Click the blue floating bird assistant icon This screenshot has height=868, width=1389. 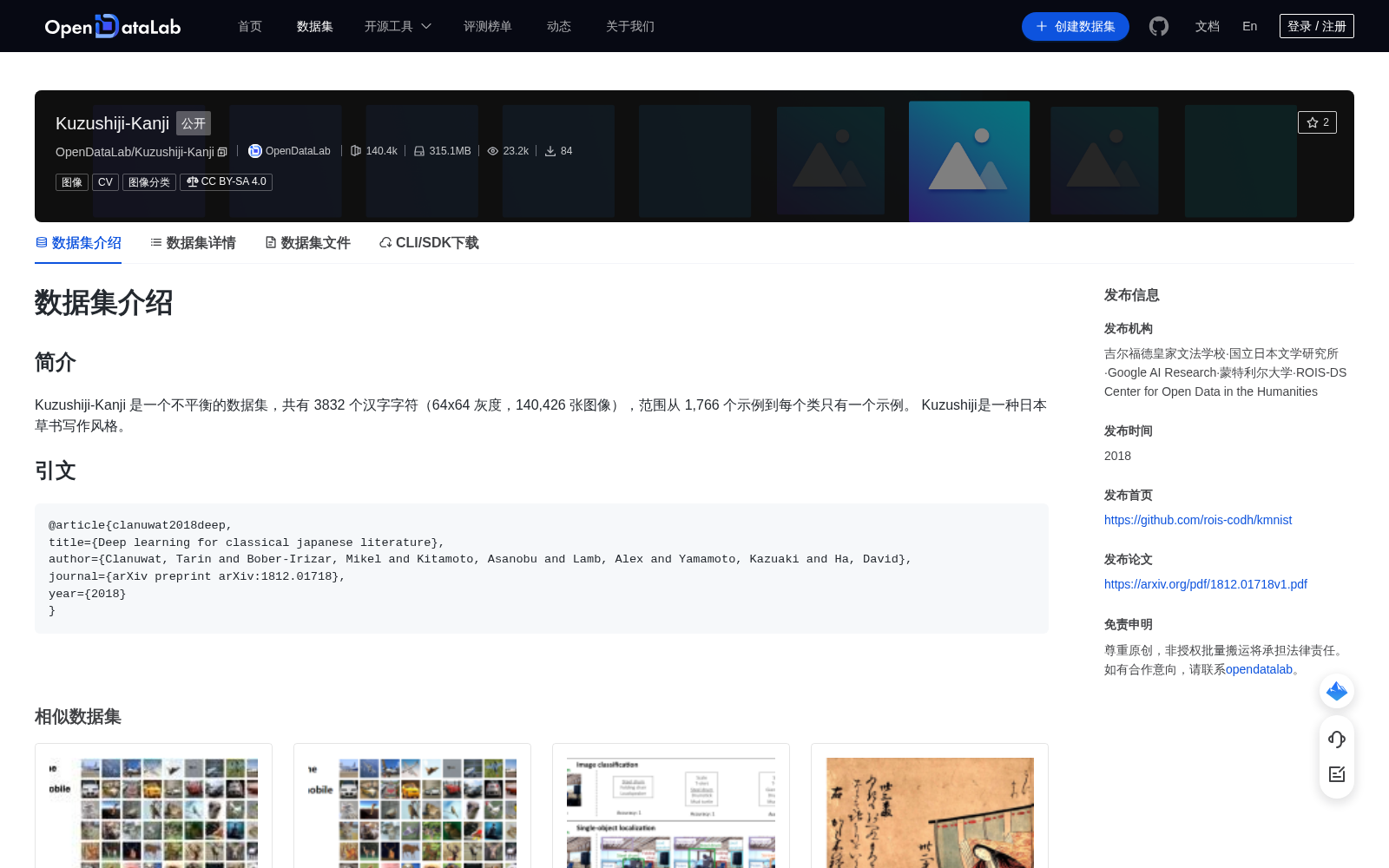1337,691
